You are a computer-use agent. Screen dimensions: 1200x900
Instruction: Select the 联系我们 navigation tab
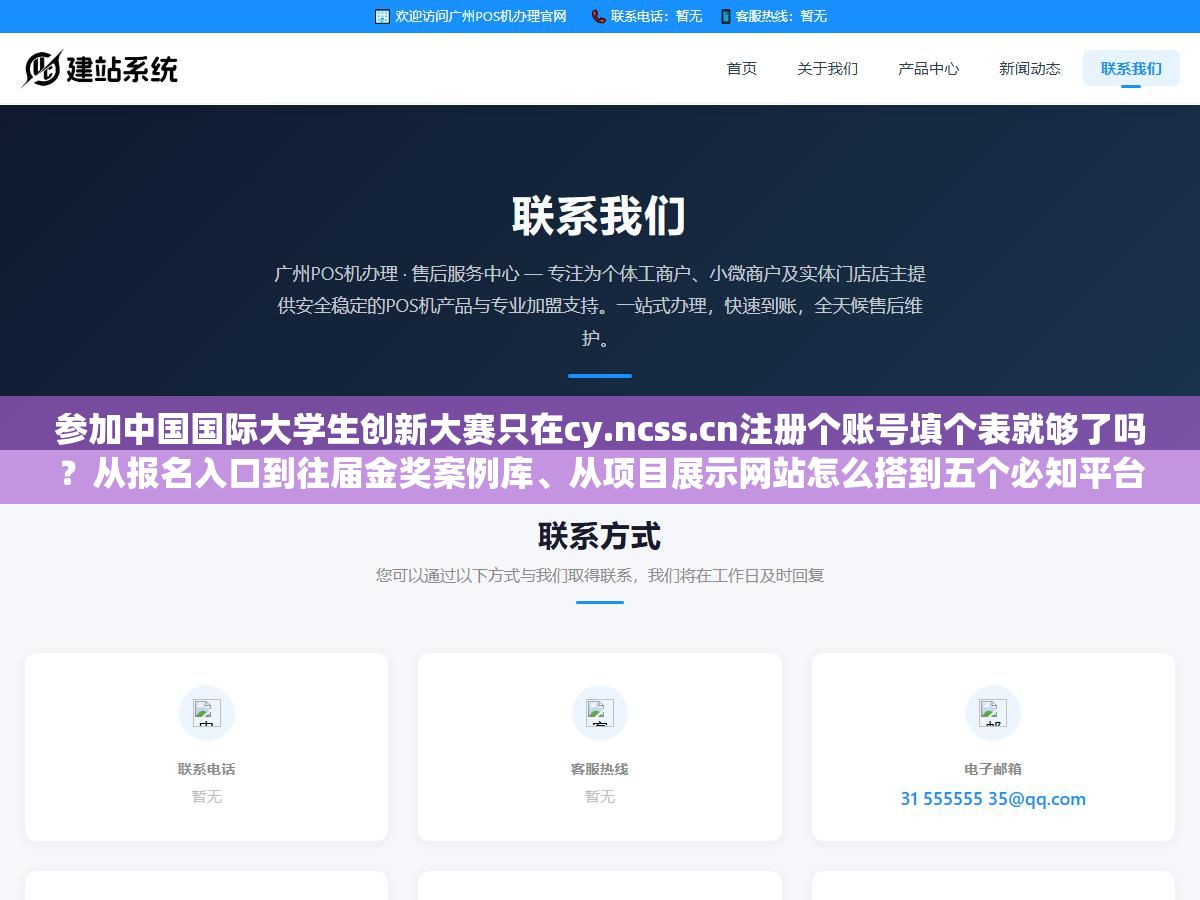1131,68
